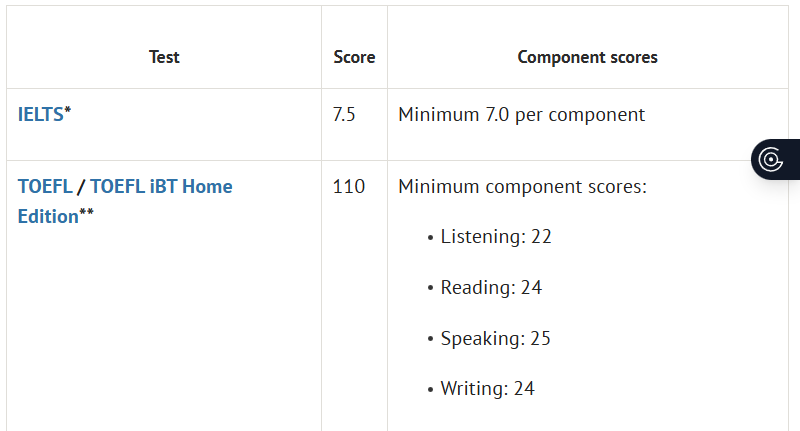Image resolution: width=800 pixels, height=431 pixels.
Task: Click the TOEFL score 110 cell
Action: click(349, 187)
